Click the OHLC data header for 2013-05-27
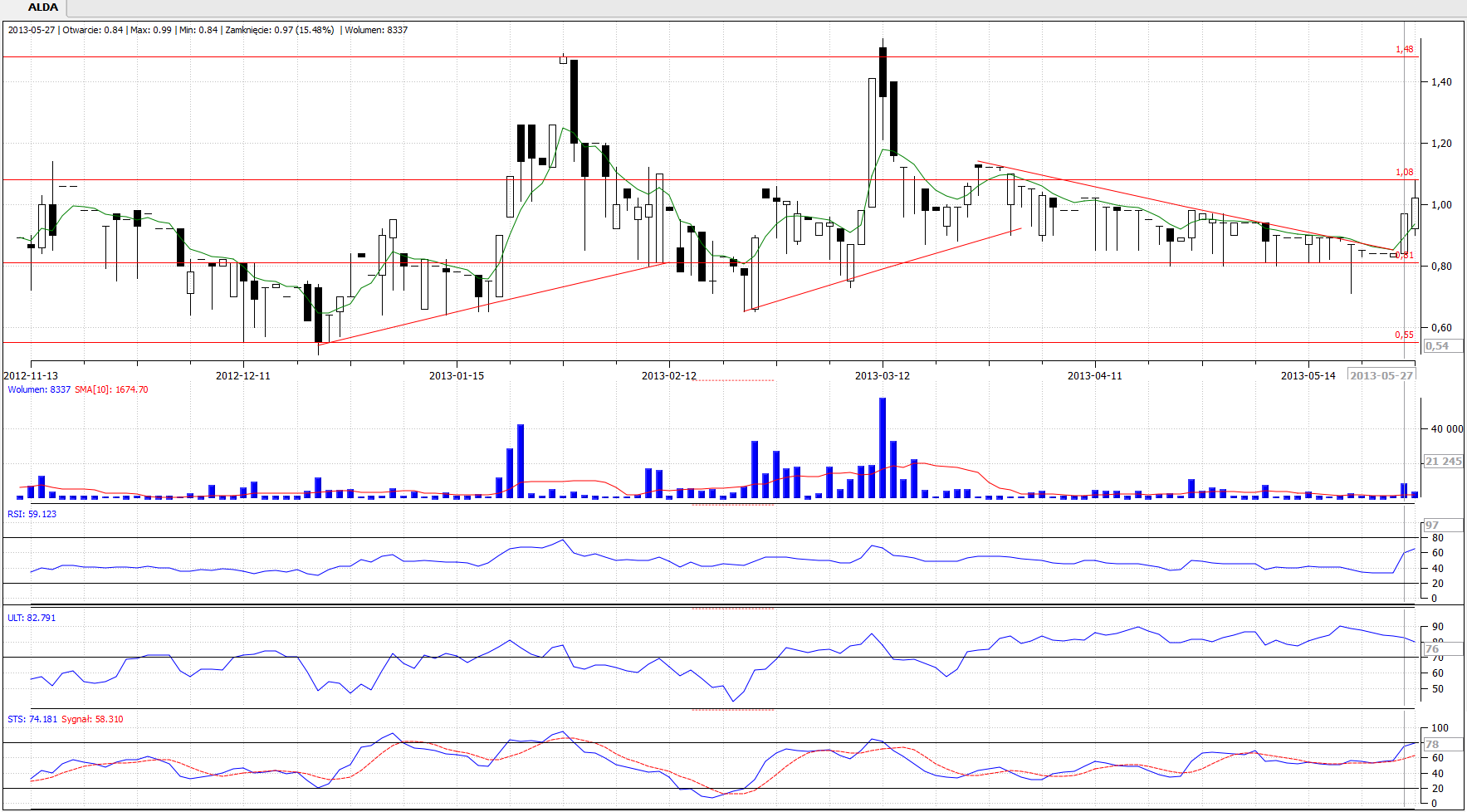The image size is (1467, 812). click(208, 30)
